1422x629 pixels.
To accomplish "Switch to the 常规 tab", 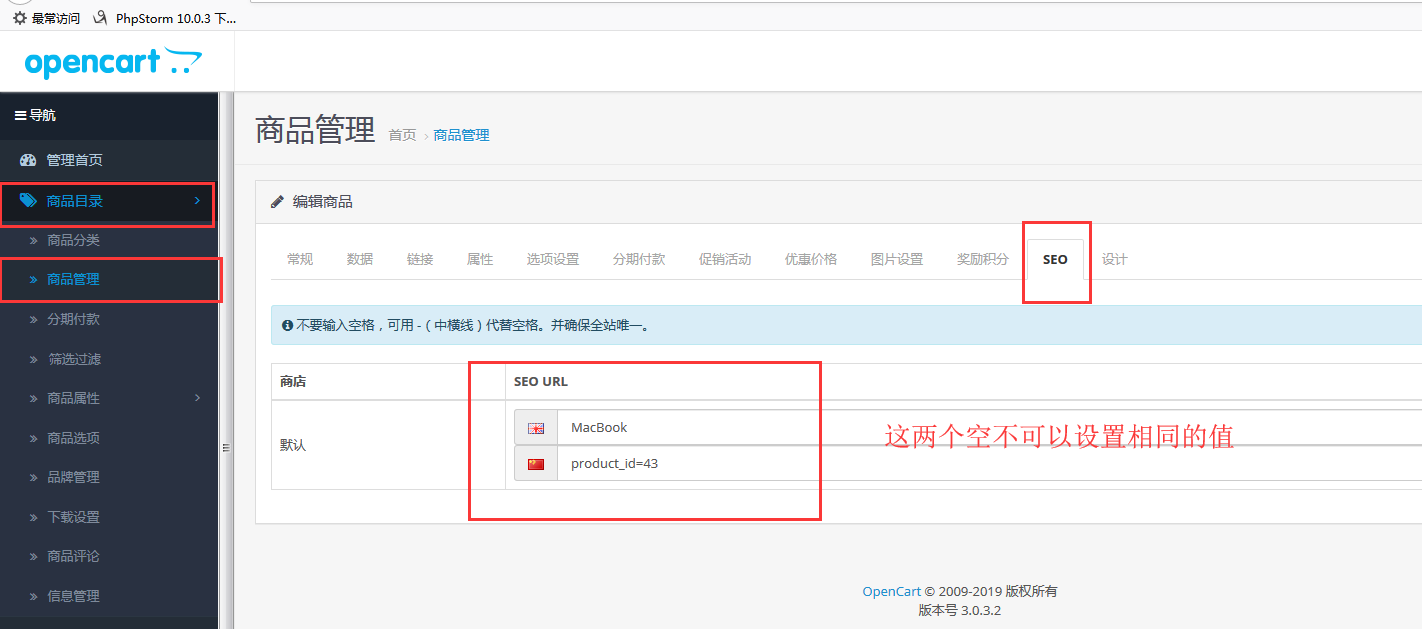I will [300, 259].
